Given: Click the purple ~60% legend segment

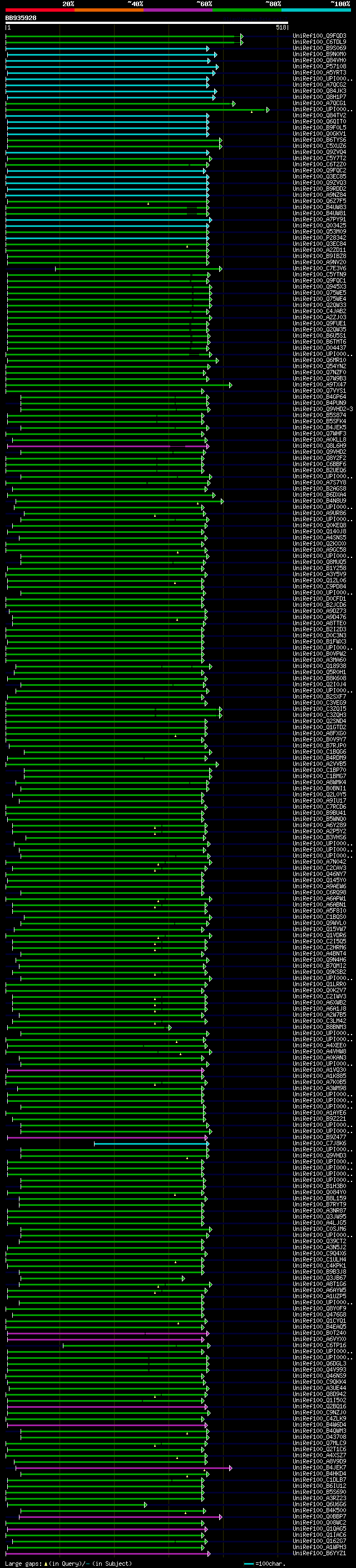Looking at the screenshot, I should click(177, 10).
